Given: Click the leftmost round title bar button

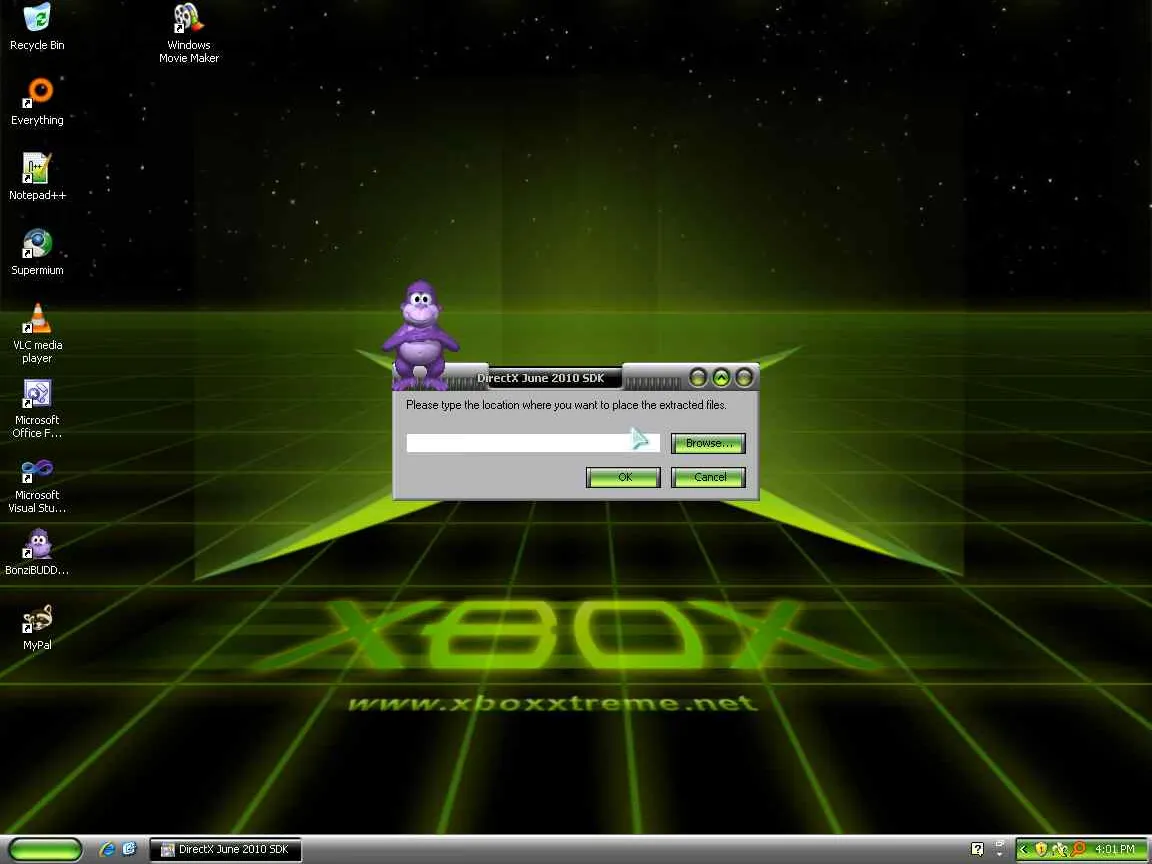Looking at the screenshot, I should click(x=698, y=378).
